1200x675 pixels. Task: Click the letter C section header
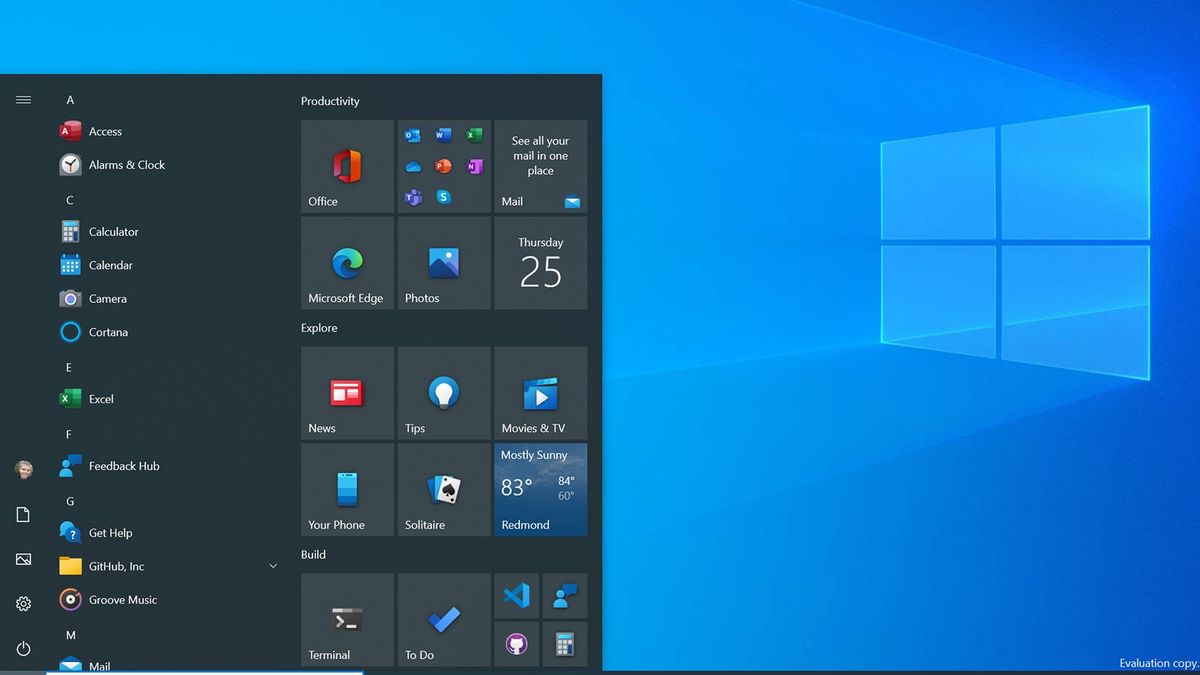coord(70,200)
